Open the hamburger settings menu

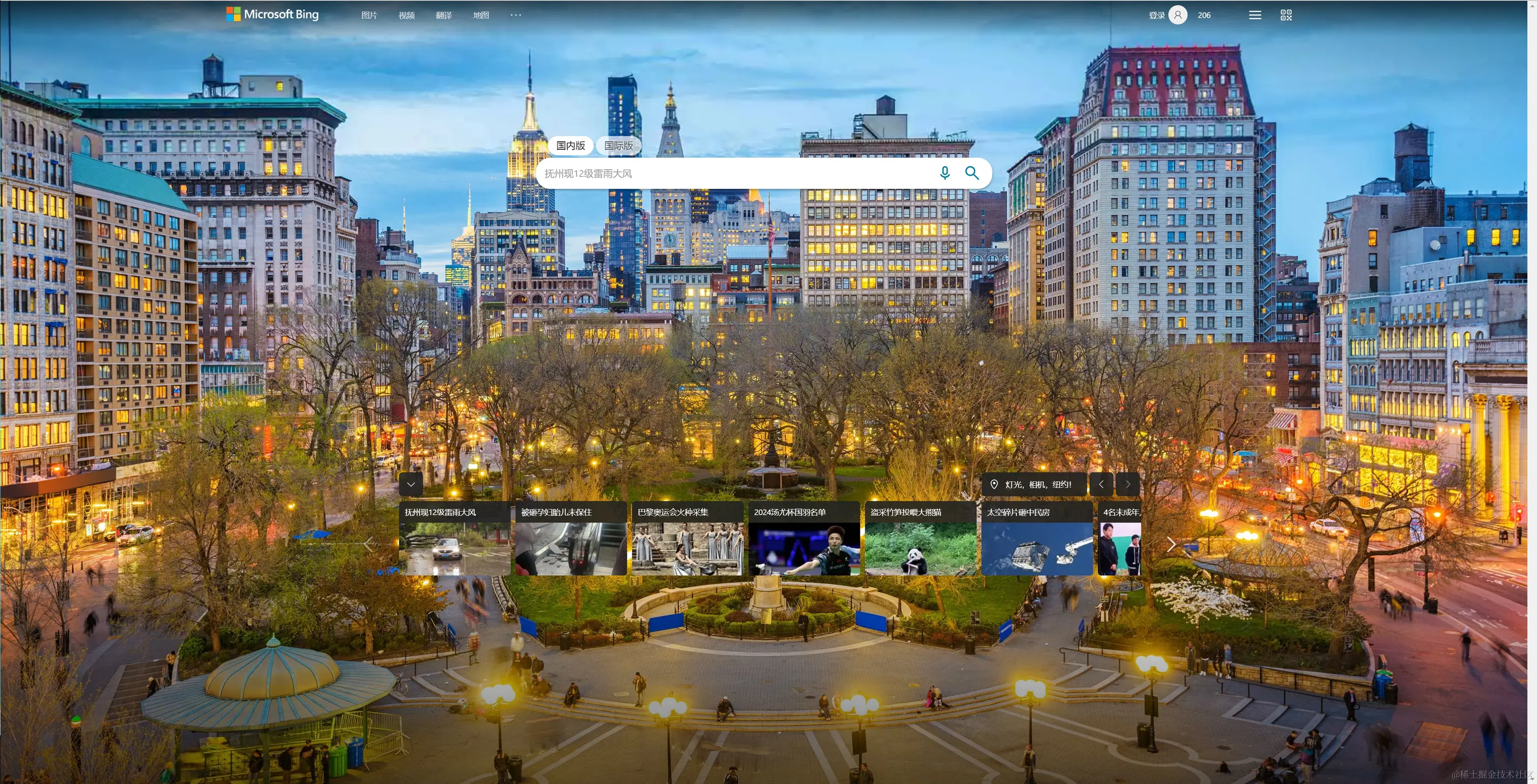[x=1255, y=14]
